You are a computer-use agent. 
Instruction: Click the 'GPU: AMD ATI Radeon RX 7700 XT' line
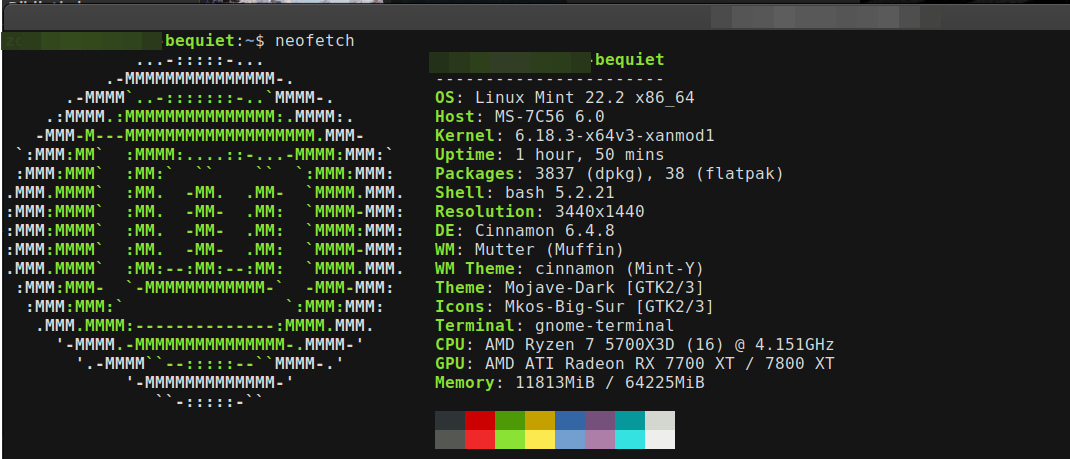635,364
